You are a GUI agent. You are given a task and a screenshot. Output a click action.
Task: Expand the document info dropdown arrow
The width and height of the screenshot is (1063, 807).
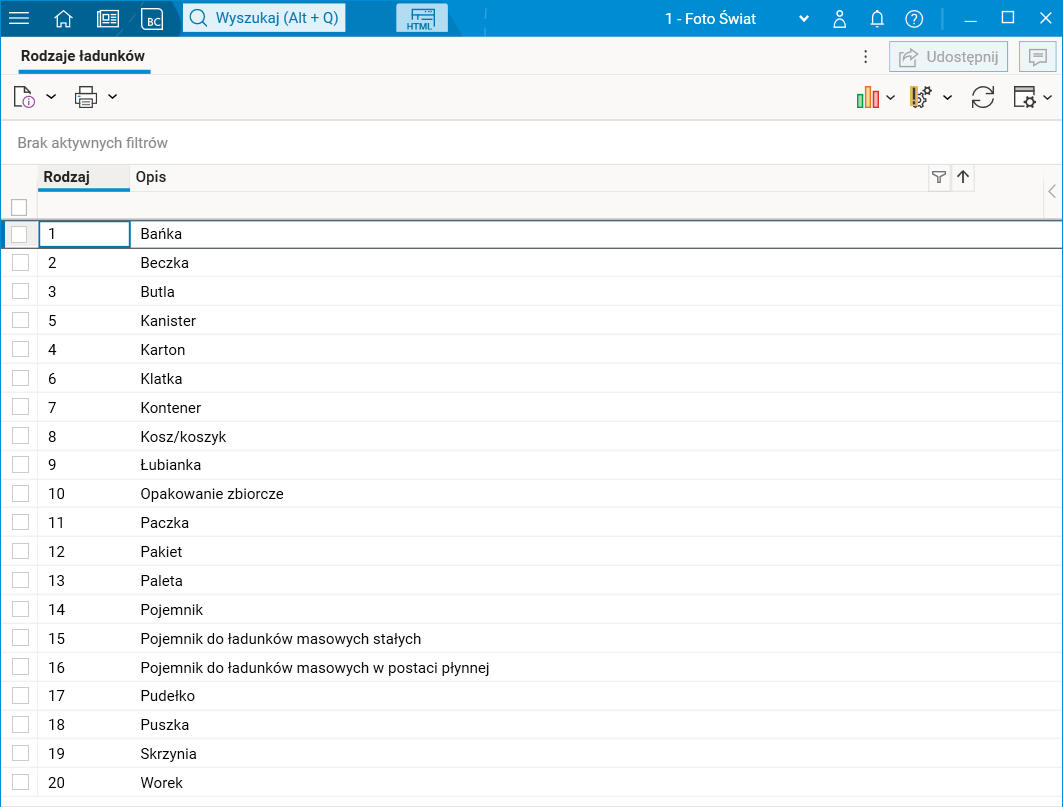click(x=51, y=97)
